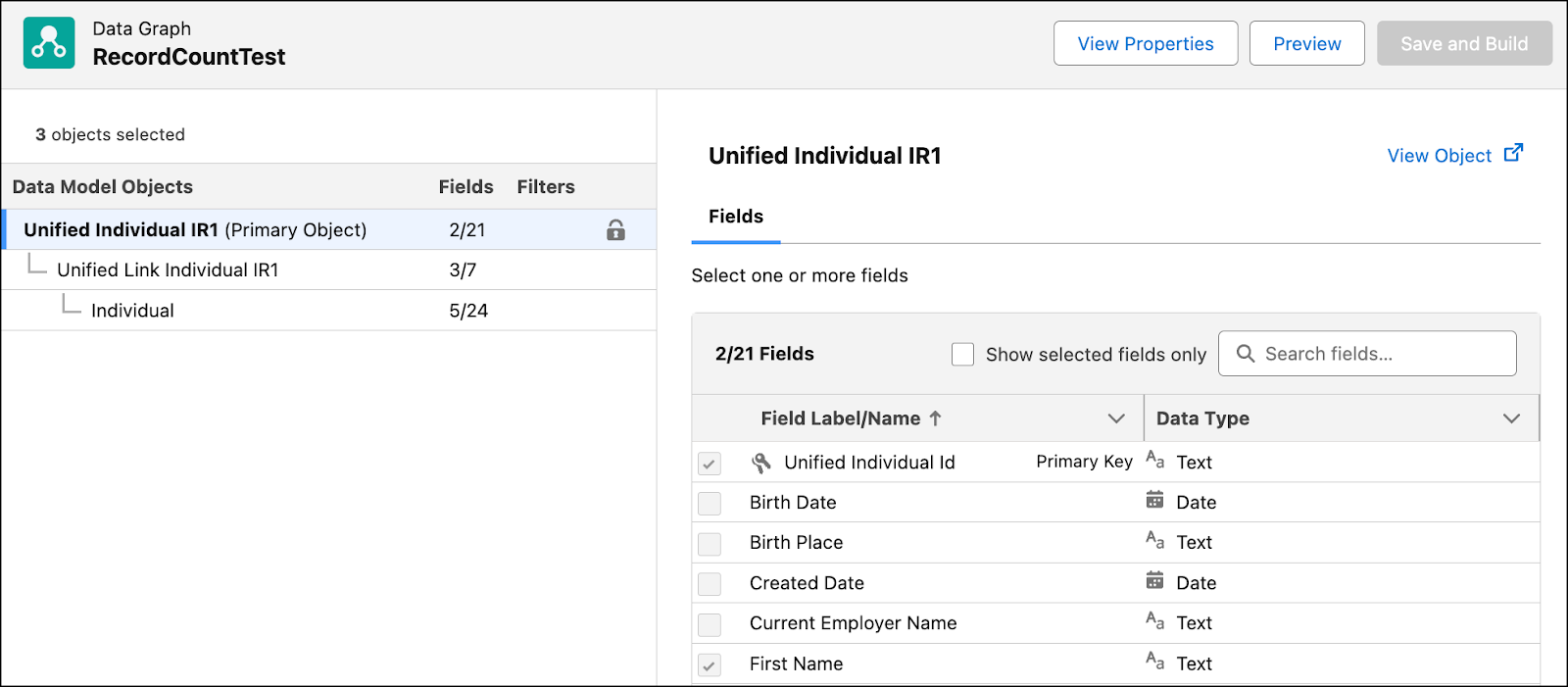1568x687 pixels.
Task: Enable Show selected fields only checkbox
Action: (962, 355)
